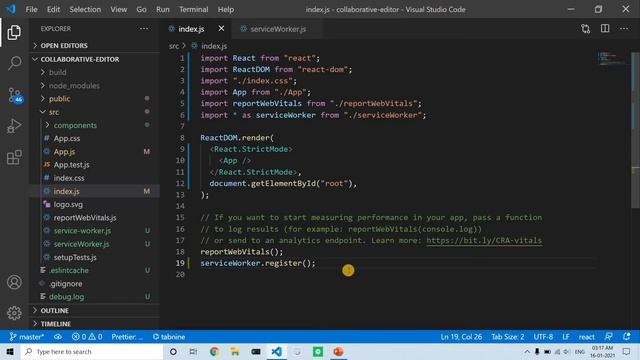Close the index.js editor tab
Screen dimensions: 640x360
[221, 29]
